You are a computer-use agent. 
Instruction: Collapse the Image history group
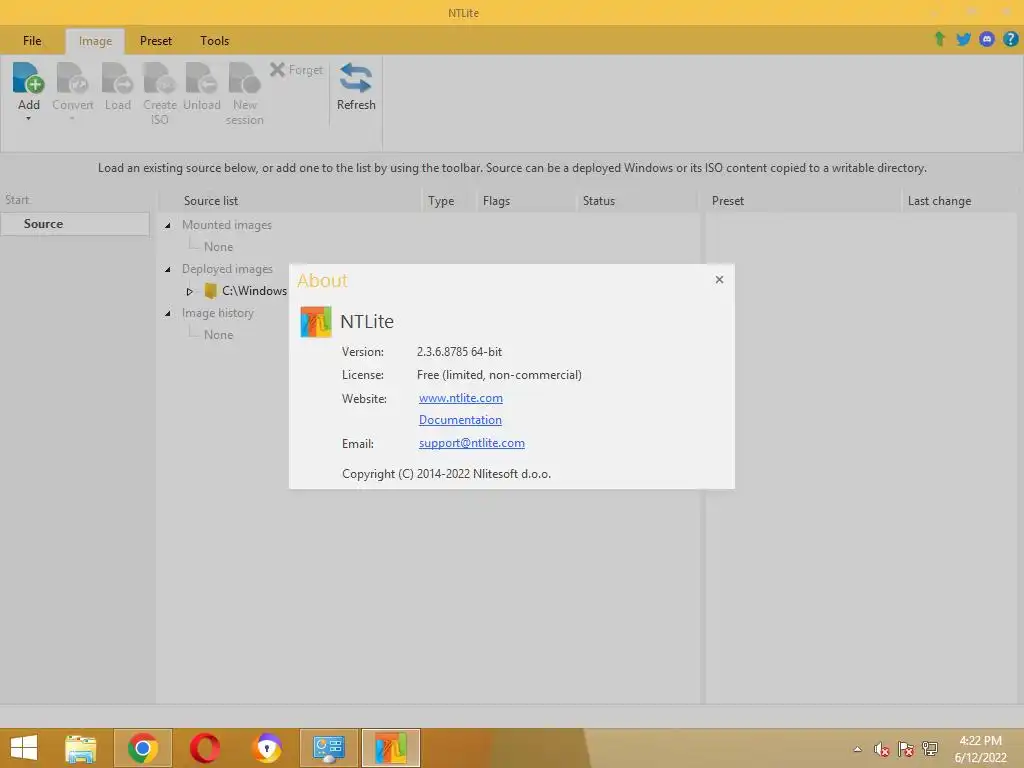pos(168,313)
